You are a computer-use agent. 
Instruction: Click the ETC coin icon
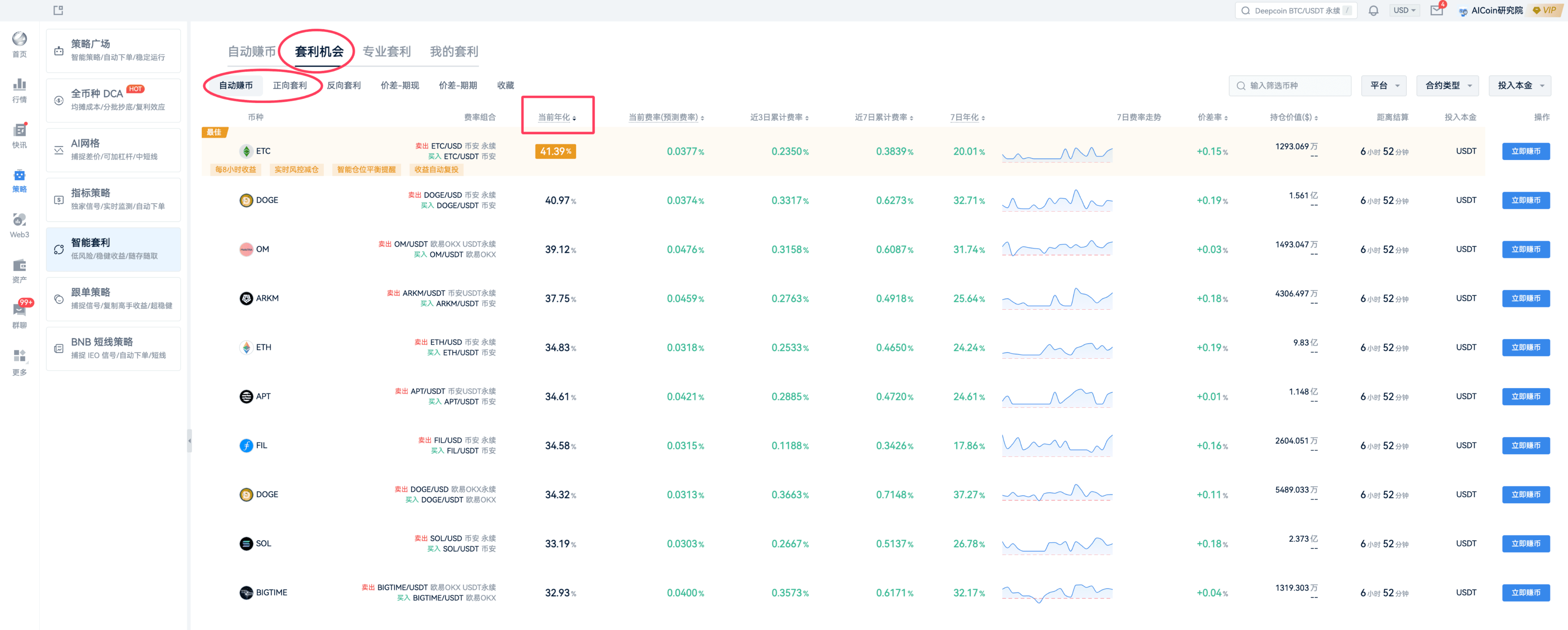point(246,151)
